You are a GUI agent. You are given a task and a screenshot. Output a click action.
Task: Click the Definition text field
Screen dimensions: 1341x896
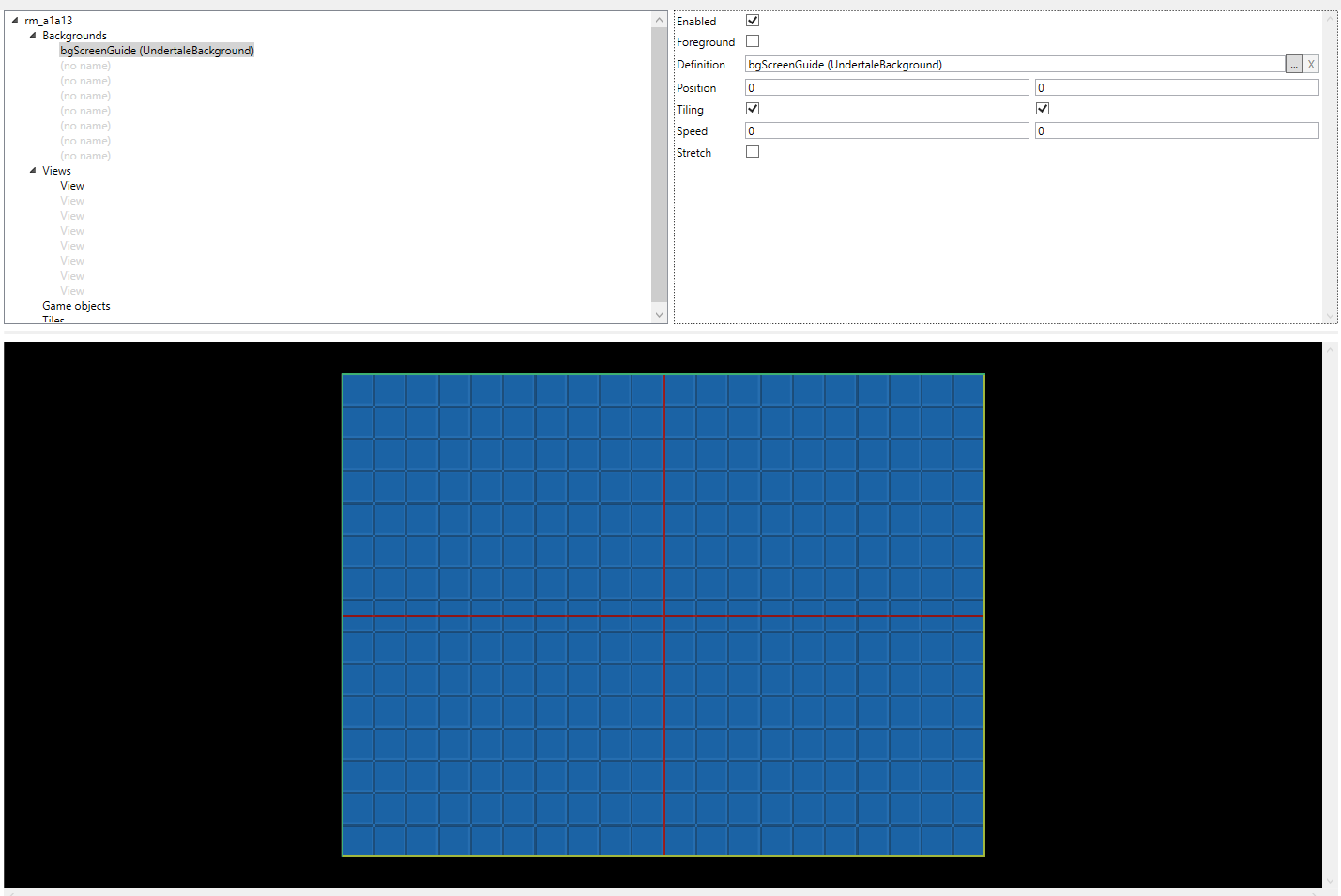[x=1013, y=64]
